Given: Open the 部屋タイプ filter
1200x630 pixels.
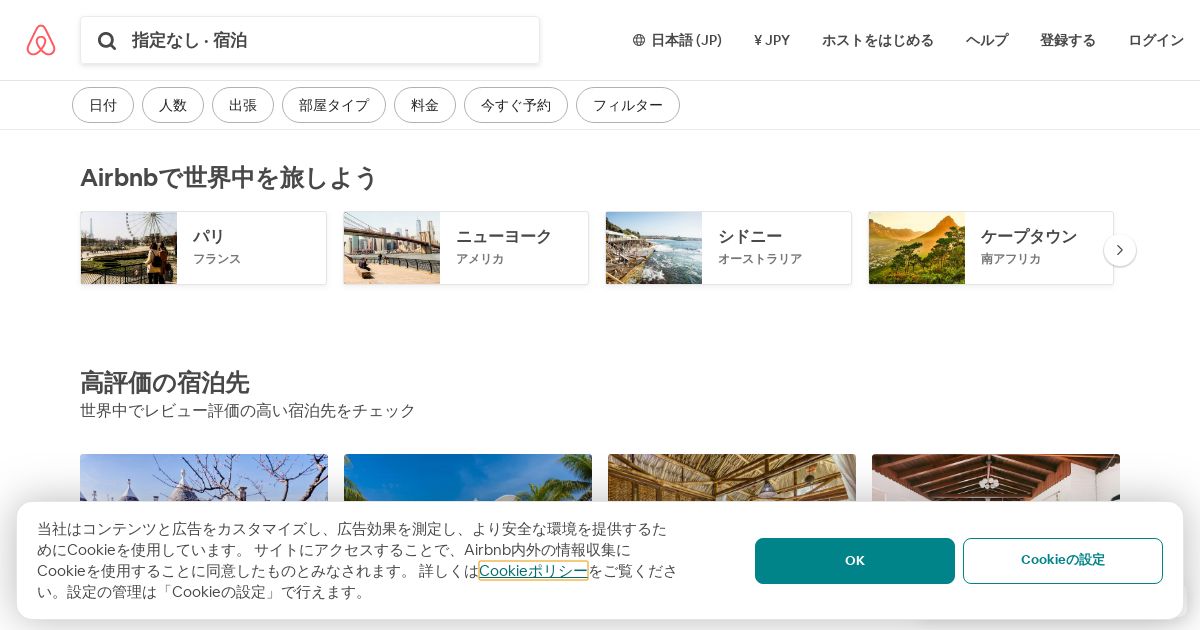Looking at the screenshot, I should pos(334,105).
